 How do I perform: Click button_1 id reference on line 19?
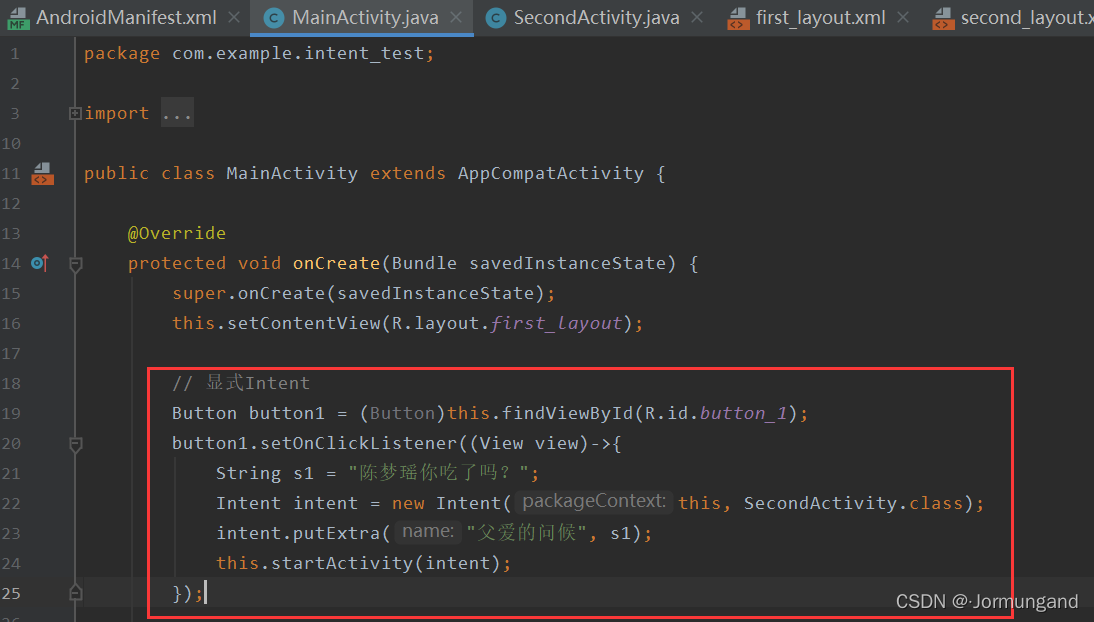point(744,413)
